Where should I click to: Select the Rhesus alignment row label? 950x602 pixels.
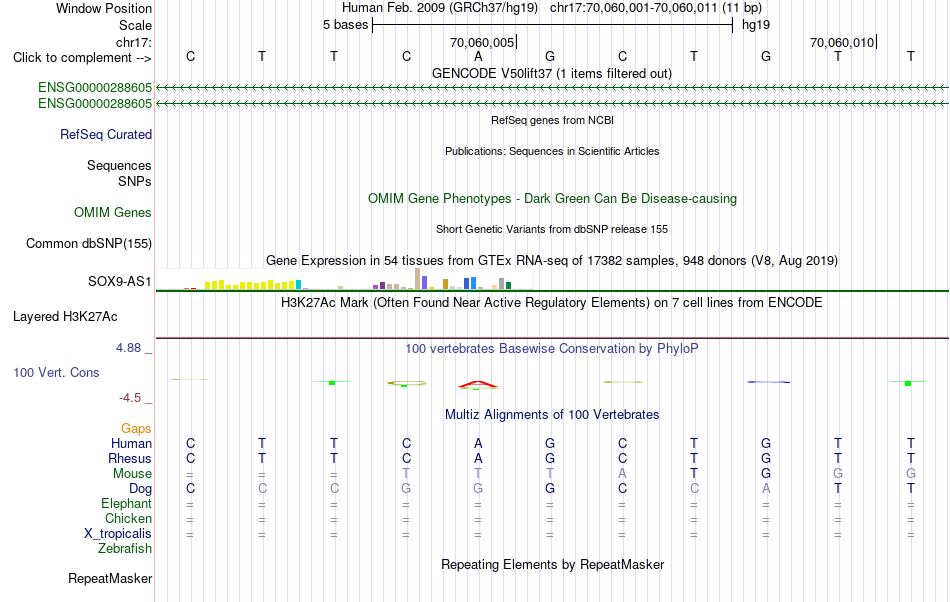point(130,458)
